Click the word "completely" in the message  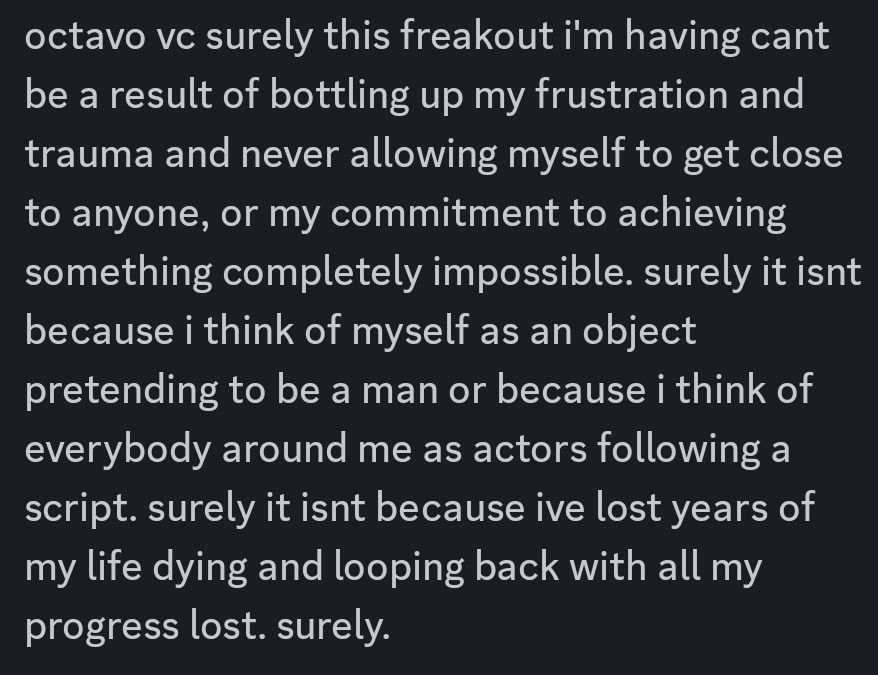point(321,274)
